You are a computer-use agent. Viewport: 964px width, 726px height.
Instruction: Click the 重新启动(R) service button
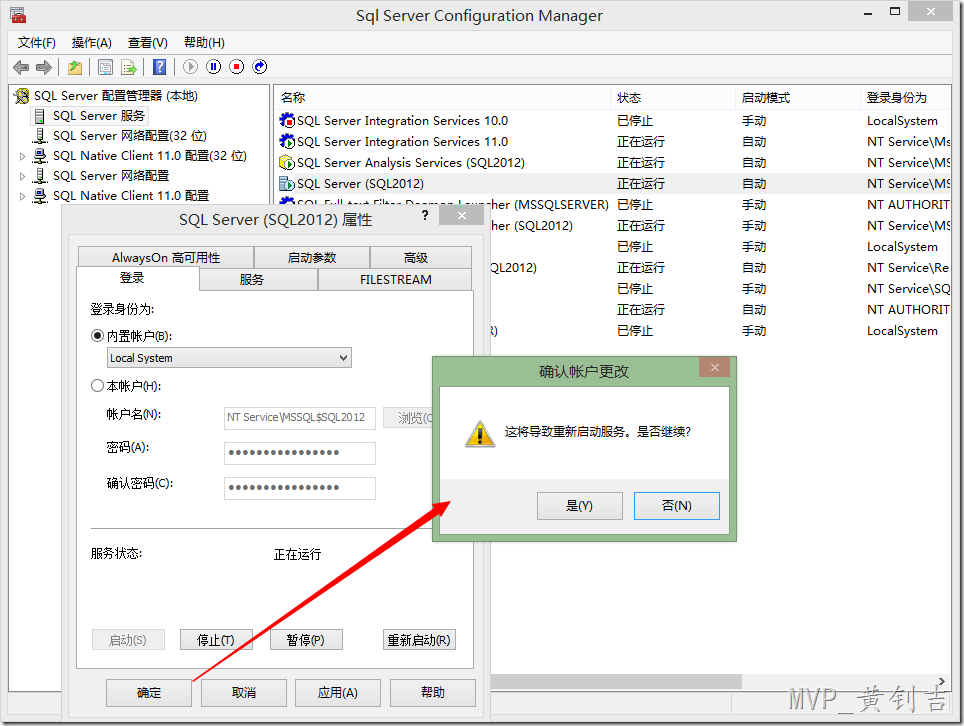point(419,640)
